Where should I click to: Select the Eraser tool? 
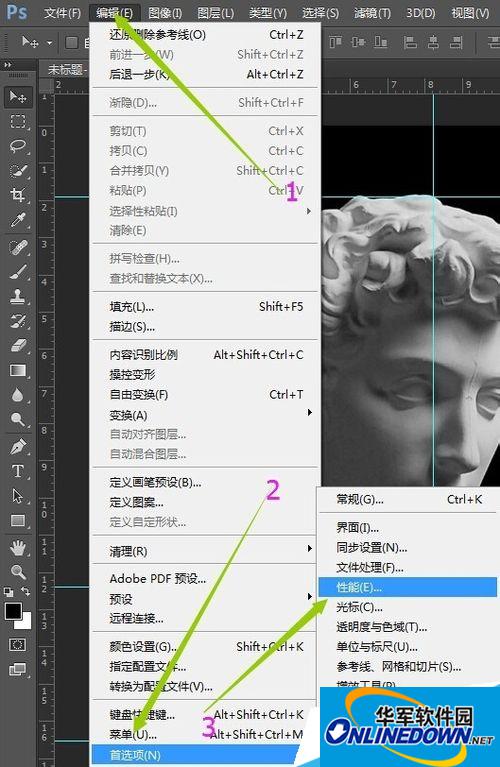tap(18, 346)
